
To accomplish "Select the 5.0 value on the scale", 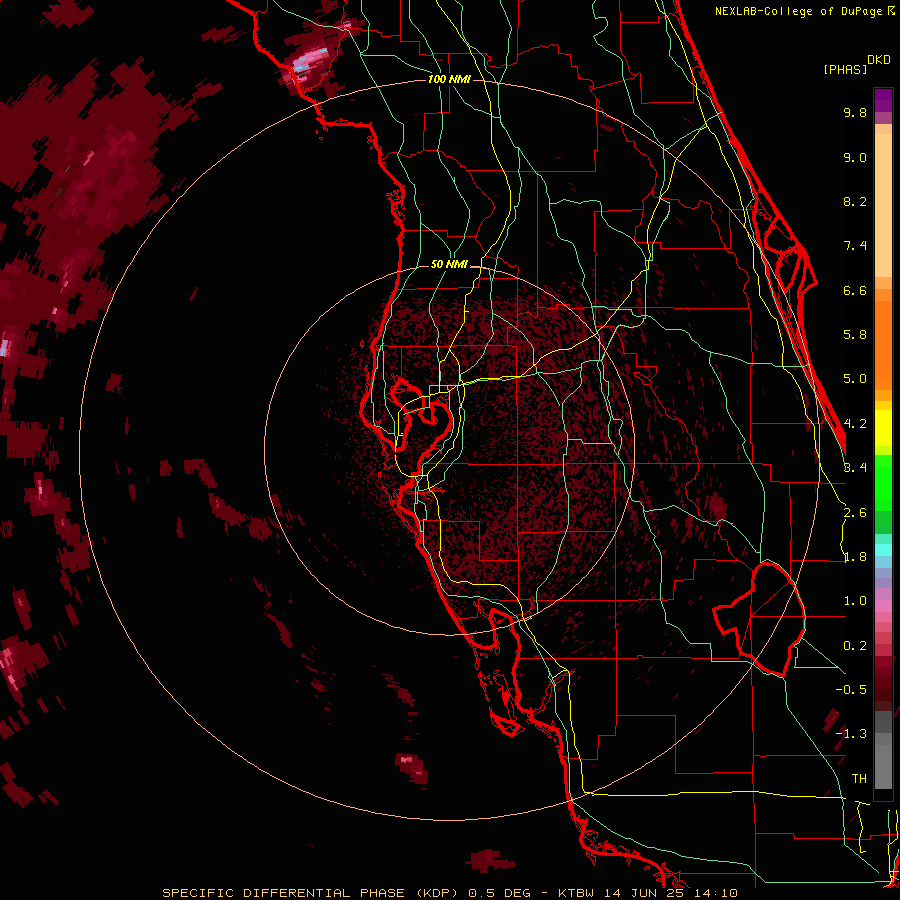I will 855,379.
